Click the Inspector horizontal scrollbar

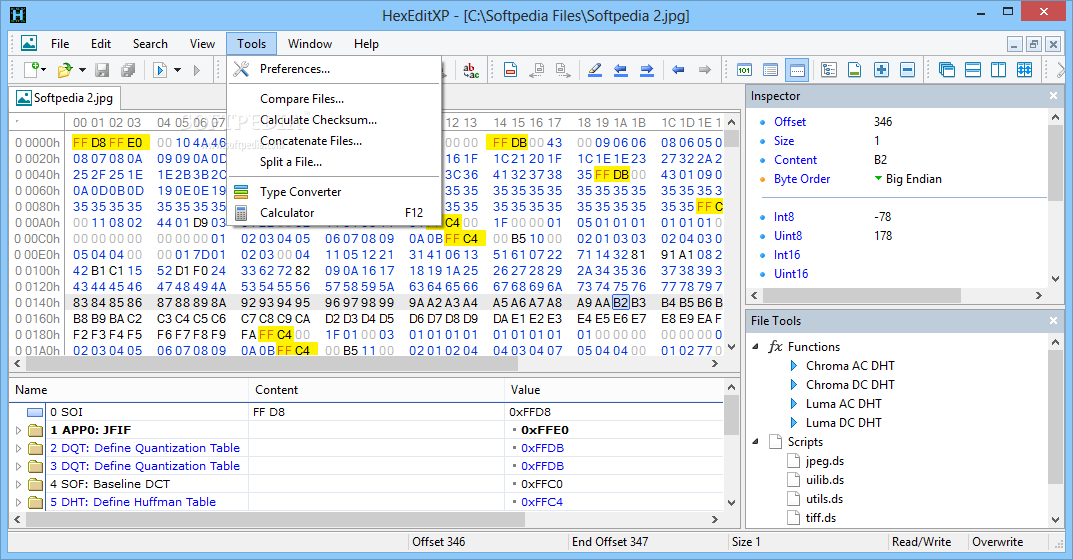tap(862, 295)
